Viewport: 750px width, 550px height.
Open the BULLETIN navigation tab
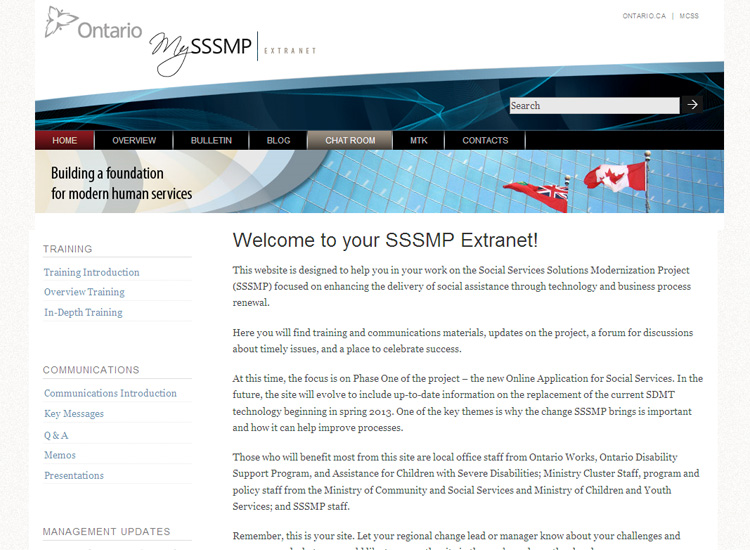point(211,141)
